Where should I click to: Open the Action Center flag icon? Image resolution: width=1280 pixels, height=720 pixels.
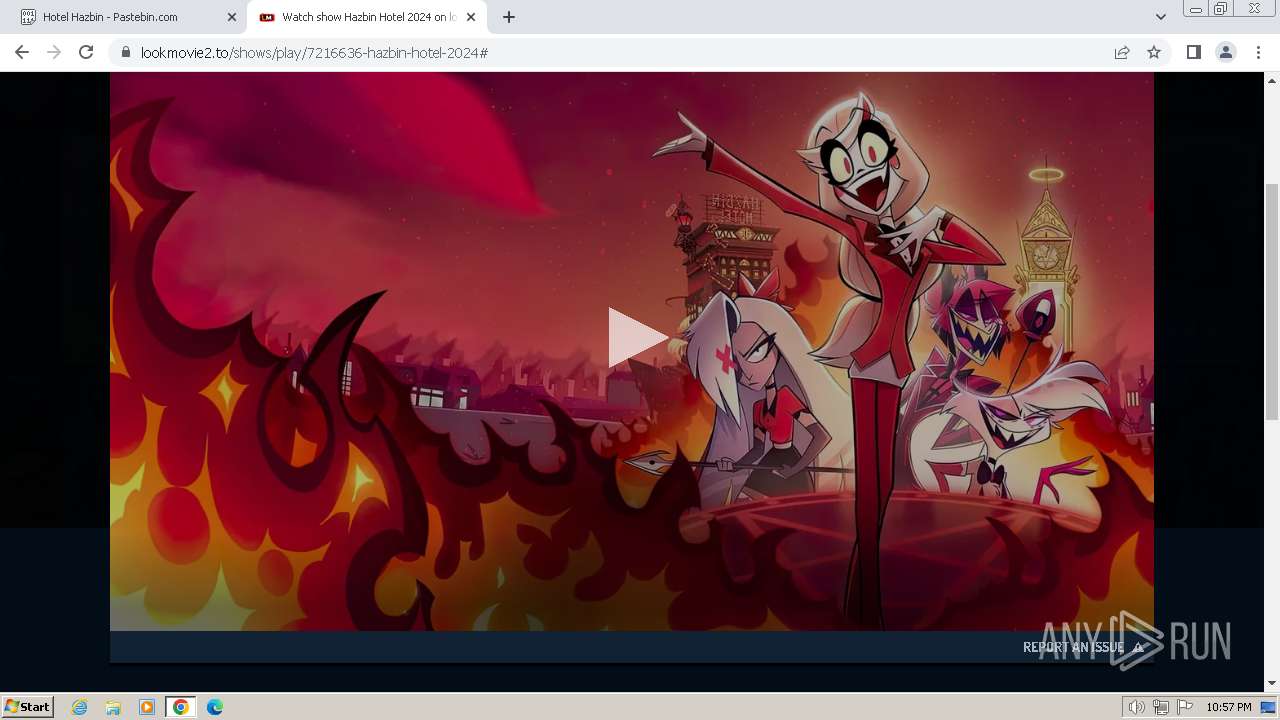click(x=1185, y=707)
